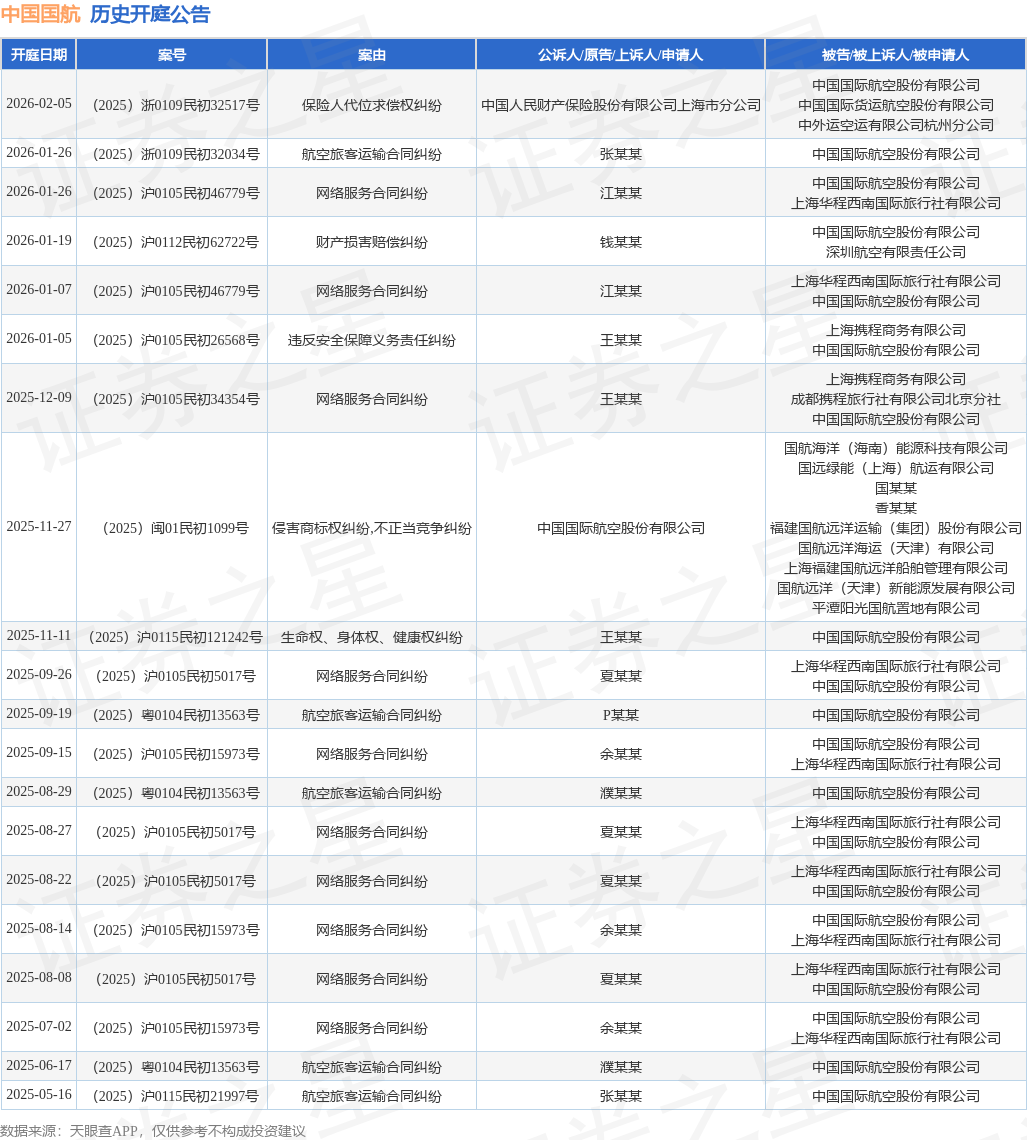Click the 案号 column header
The height and width of the screenshot is (1140, 1027).
[172, 55]
